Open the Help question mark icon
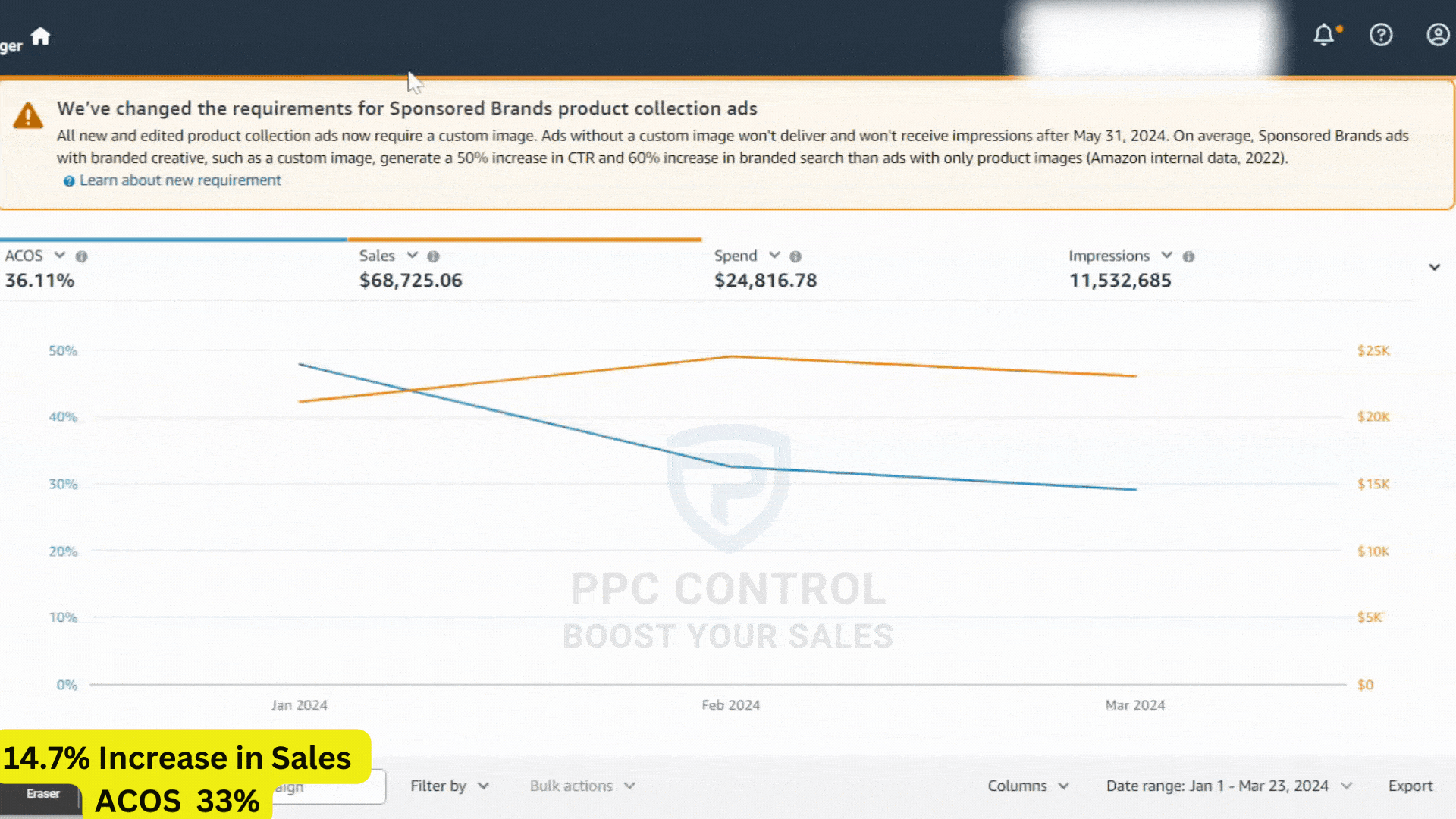Image resolution: width=1456 pixels, height=819 pixels. click(1382, 35)
